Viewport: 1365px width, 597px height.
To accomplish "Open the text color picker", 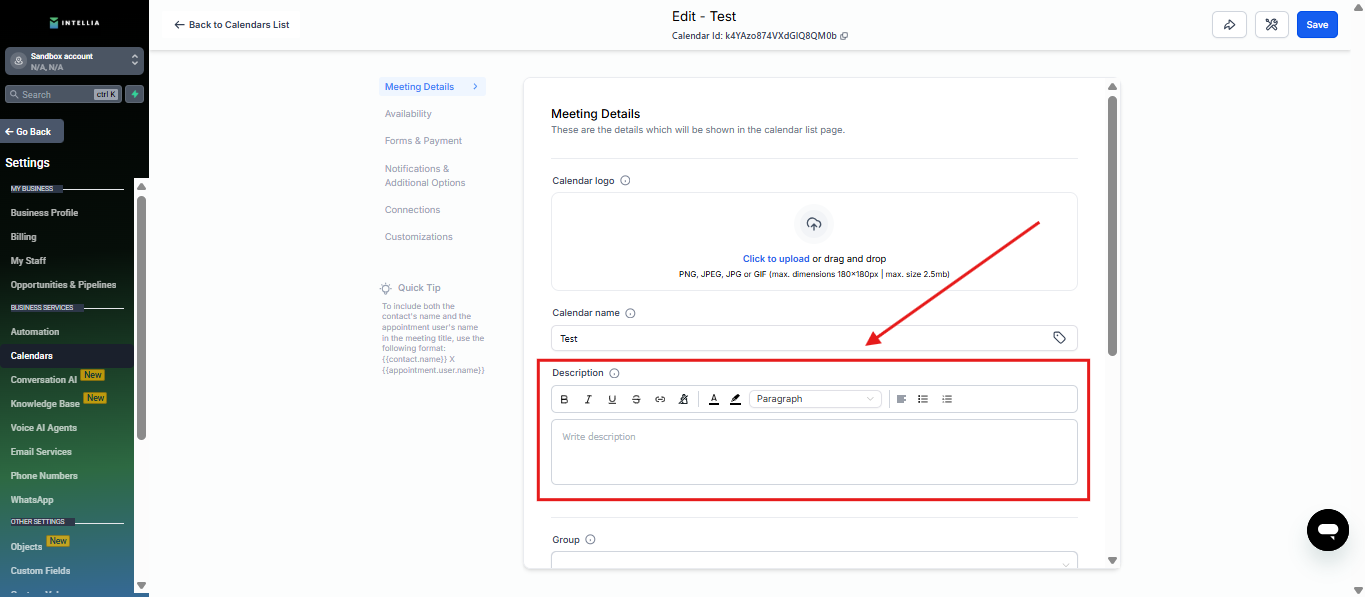I will [x=714, y=399].
